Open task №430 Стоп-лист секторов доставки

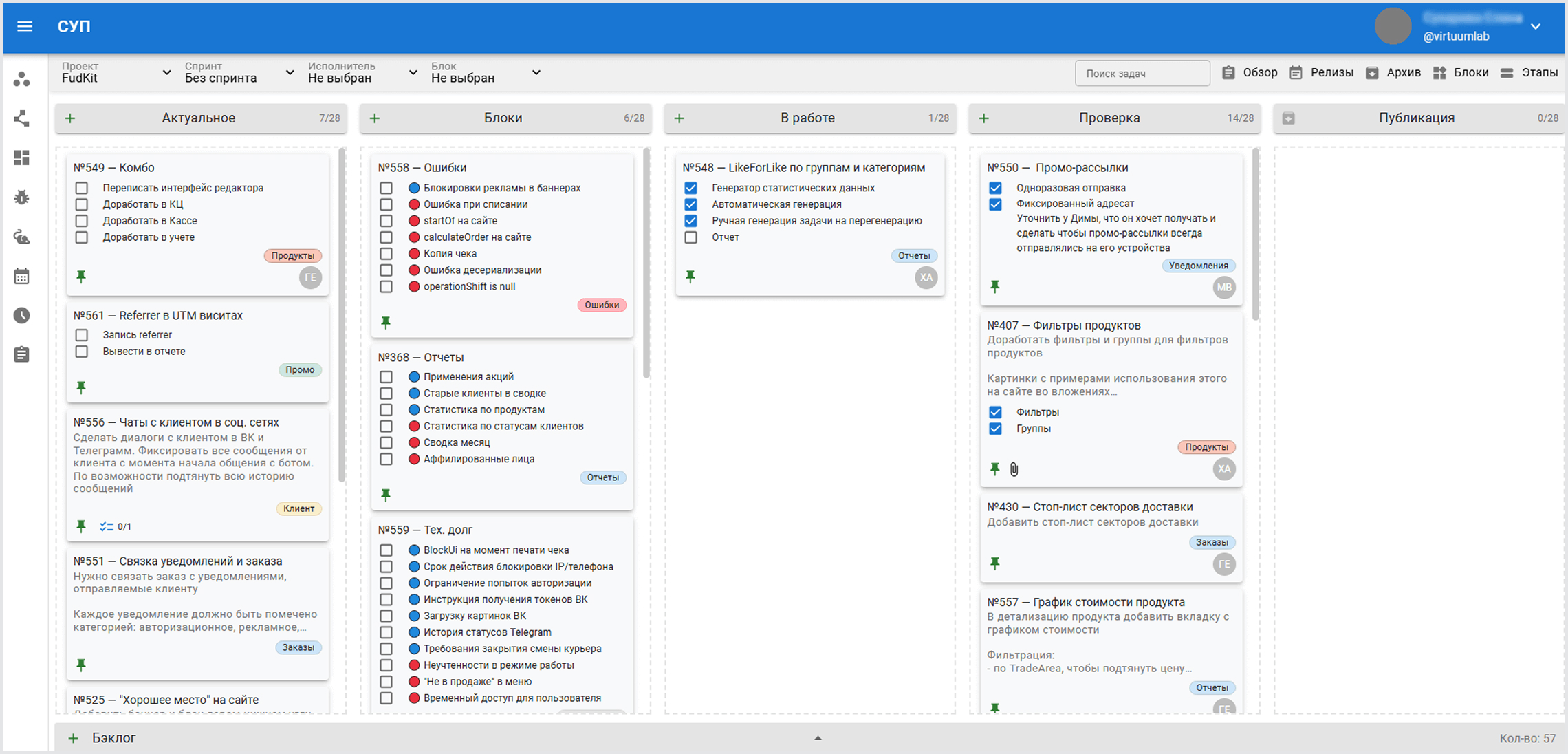1089,507
